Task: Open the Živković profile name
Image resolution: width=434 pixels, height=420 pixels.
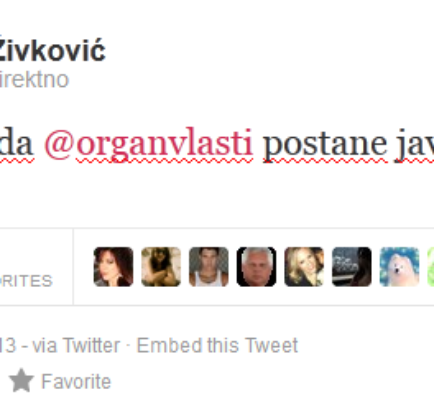Action: [52, 52]
